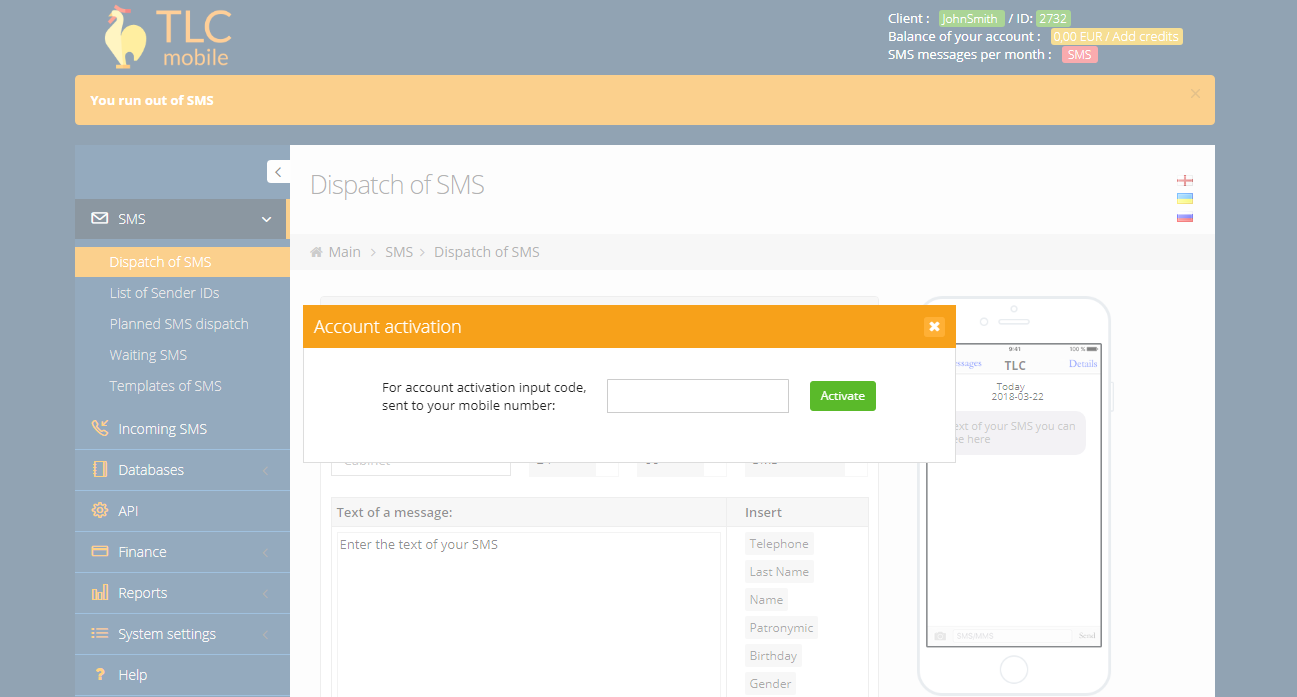Click the TLC mobile rooster logo
Image resolution: width=1297 pixels, height=697 pixels.
pos(168,38)
